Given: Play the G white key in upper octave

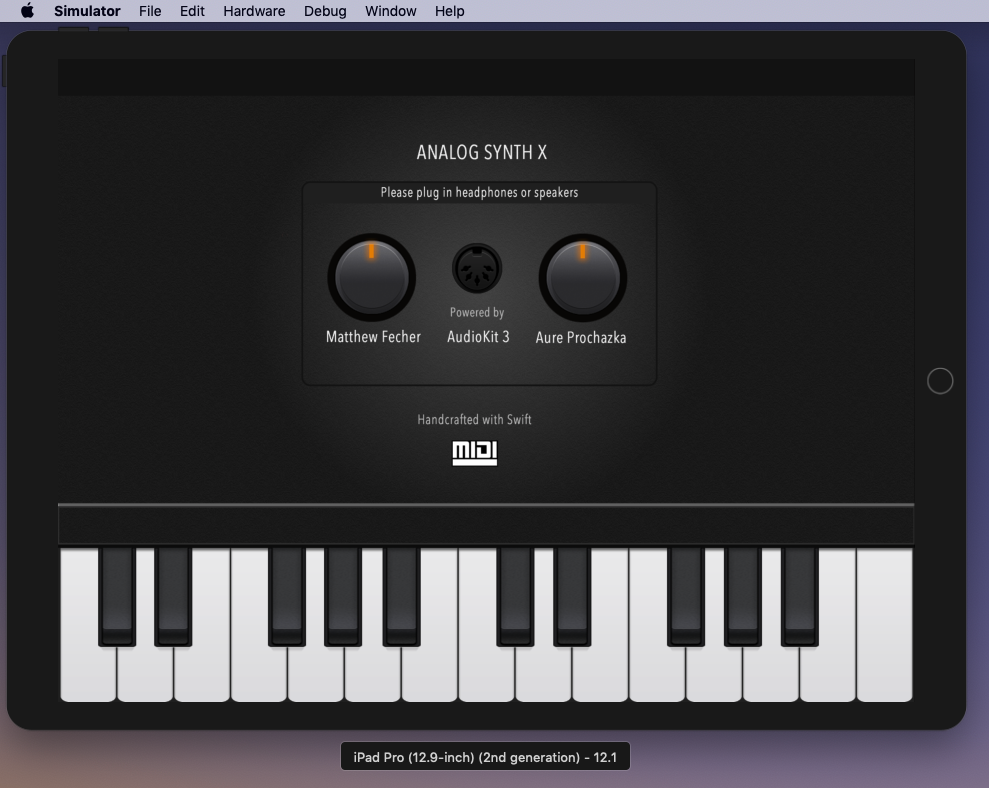Looking at the screenshot, I should click(714, 672).
